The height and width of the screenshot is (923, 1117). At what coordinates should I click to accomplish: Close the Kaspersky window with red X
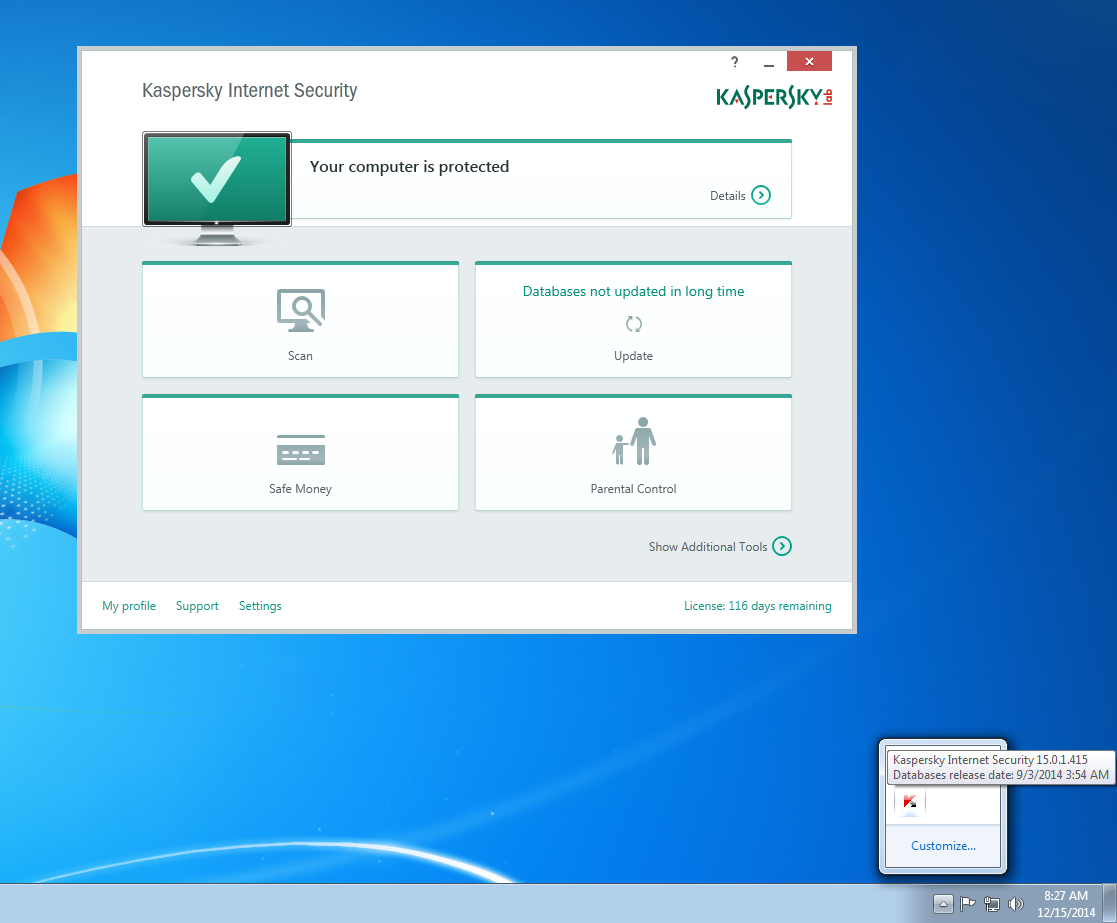click(x=809, y=61)
